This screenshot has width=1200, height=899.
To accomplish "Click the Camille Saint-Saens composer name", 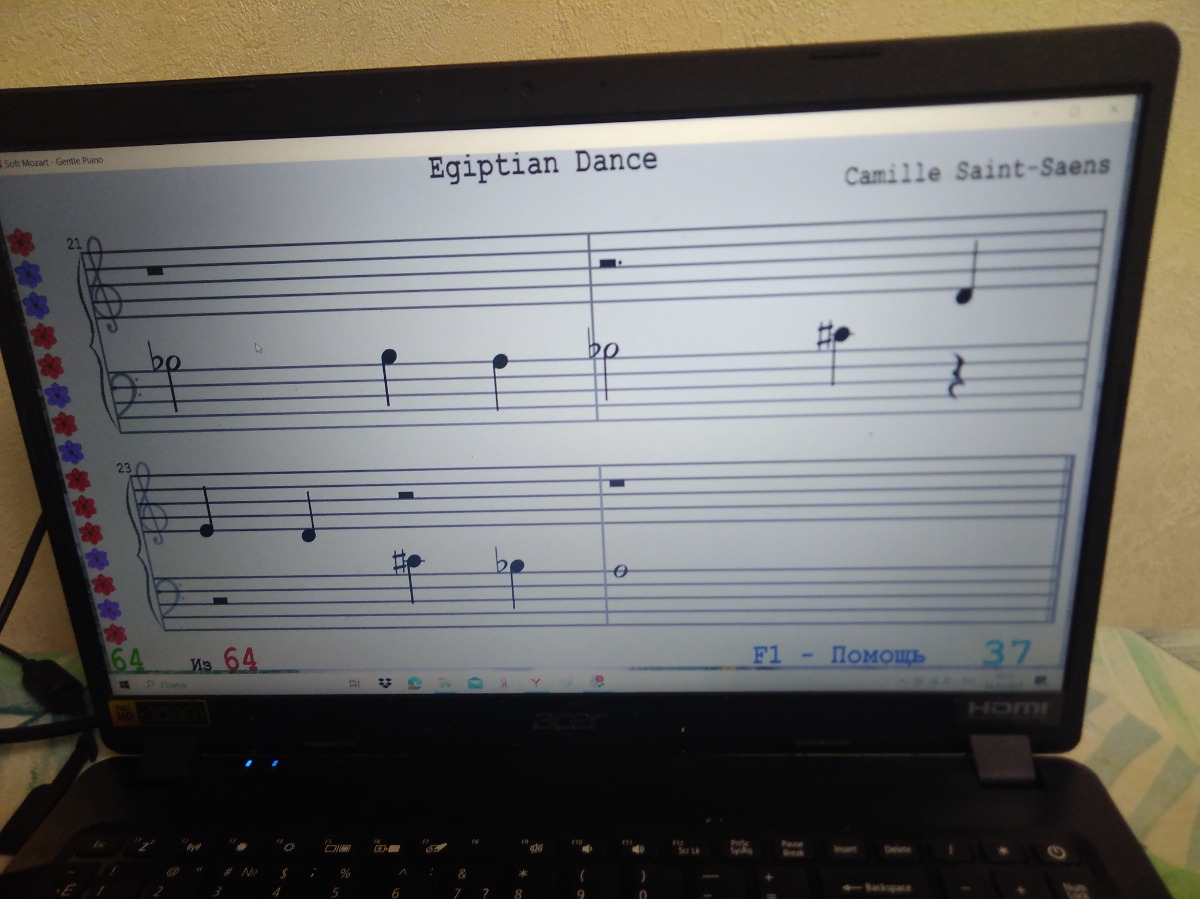I will click(x=977, y=170).
